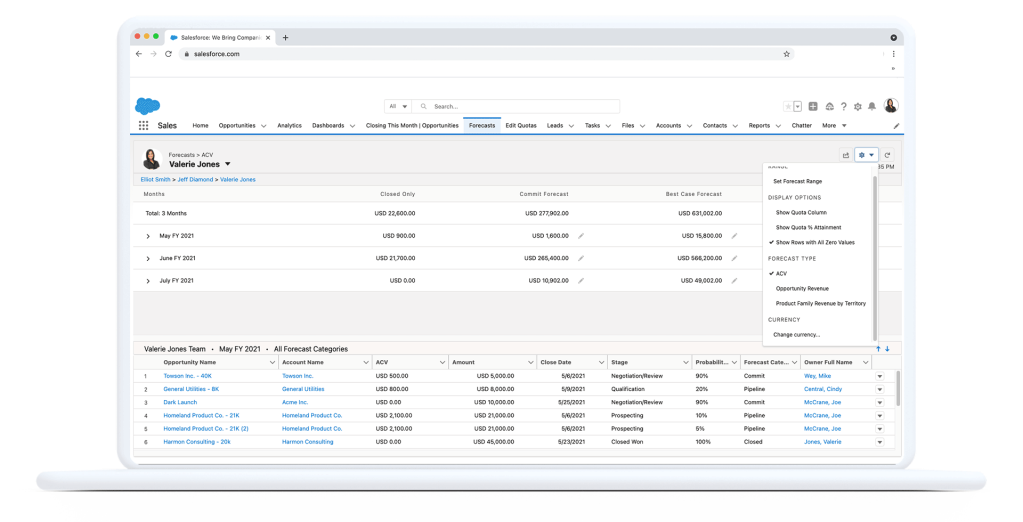The image size is (1023, 522).
Task: Expand the July FY 2021 row
Action: (x=148, y=281)
